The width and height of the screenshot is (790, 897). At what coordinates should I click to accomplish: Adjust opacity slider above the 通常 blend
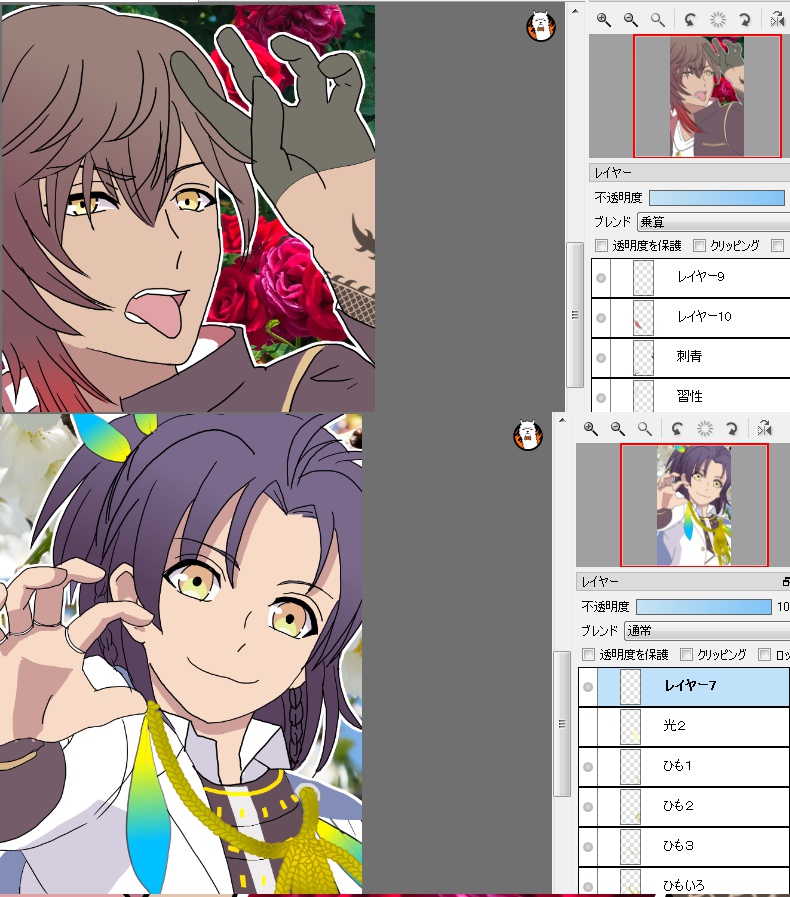click(704, 606)
